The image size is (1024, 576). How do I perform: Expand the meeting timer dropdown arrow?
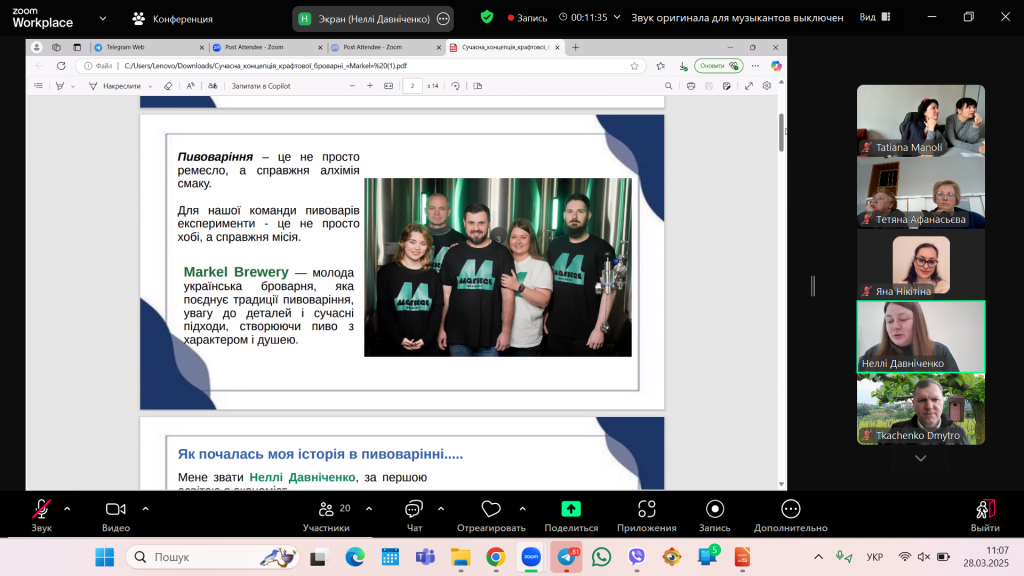616,17
